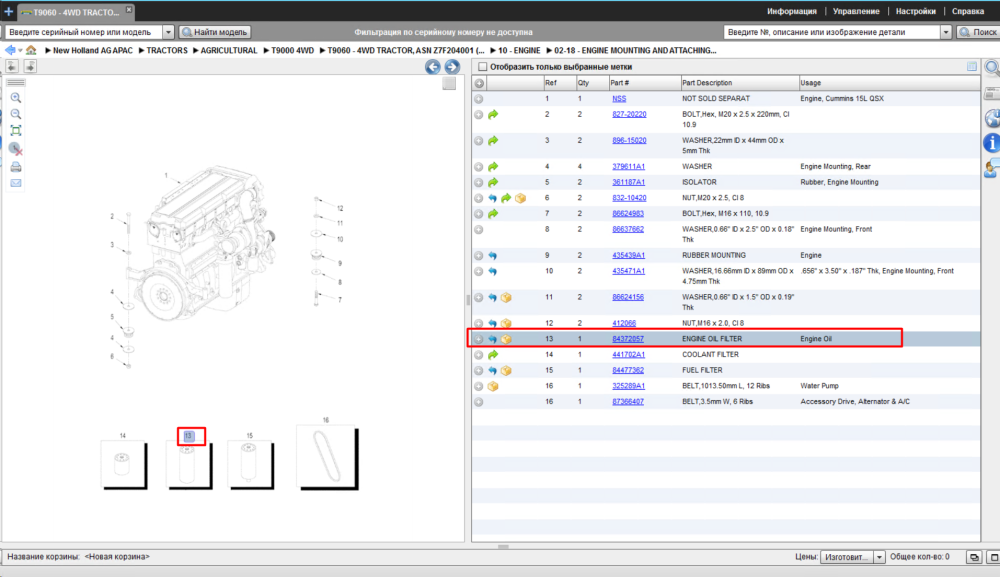Open 'Управление' menu
1000x577 pixels.
[856, 11]
